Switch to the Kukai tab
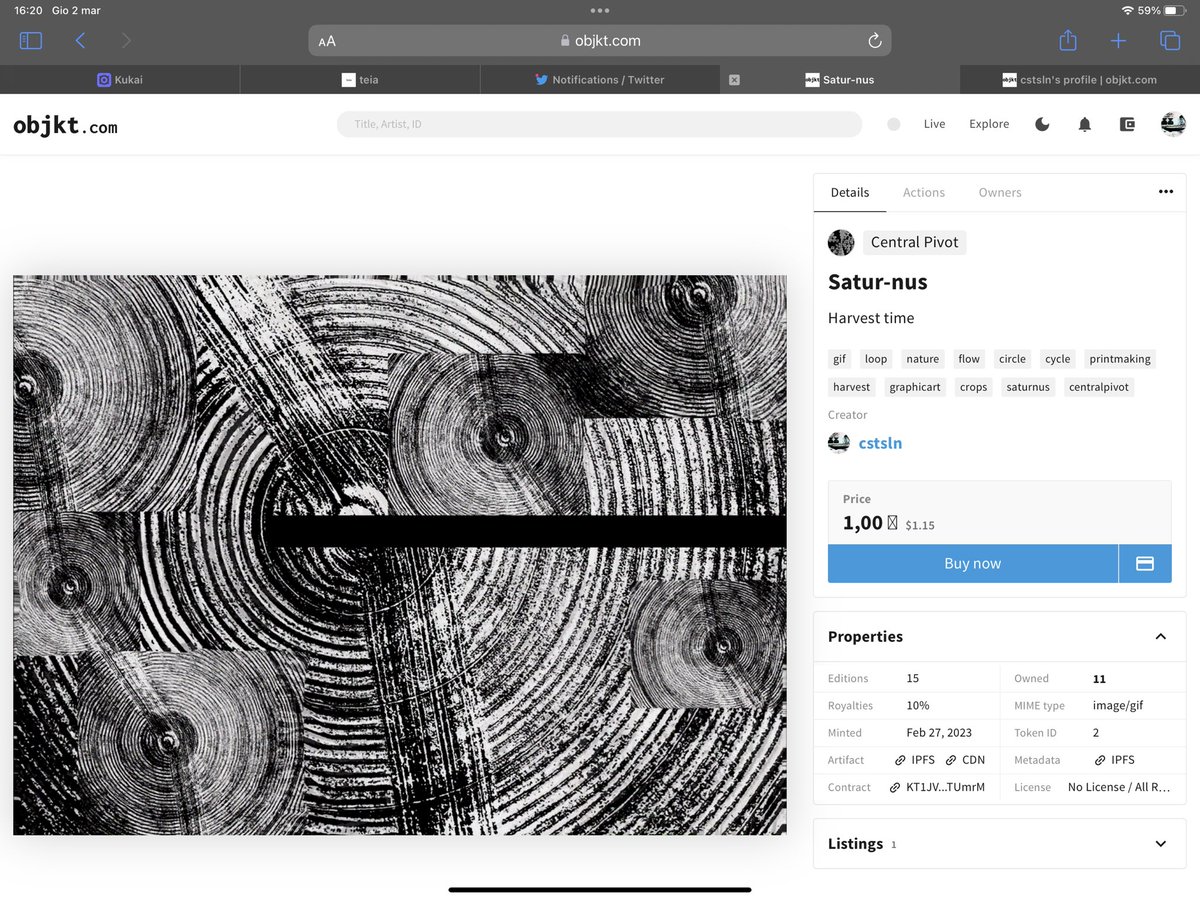 point(120,80)
